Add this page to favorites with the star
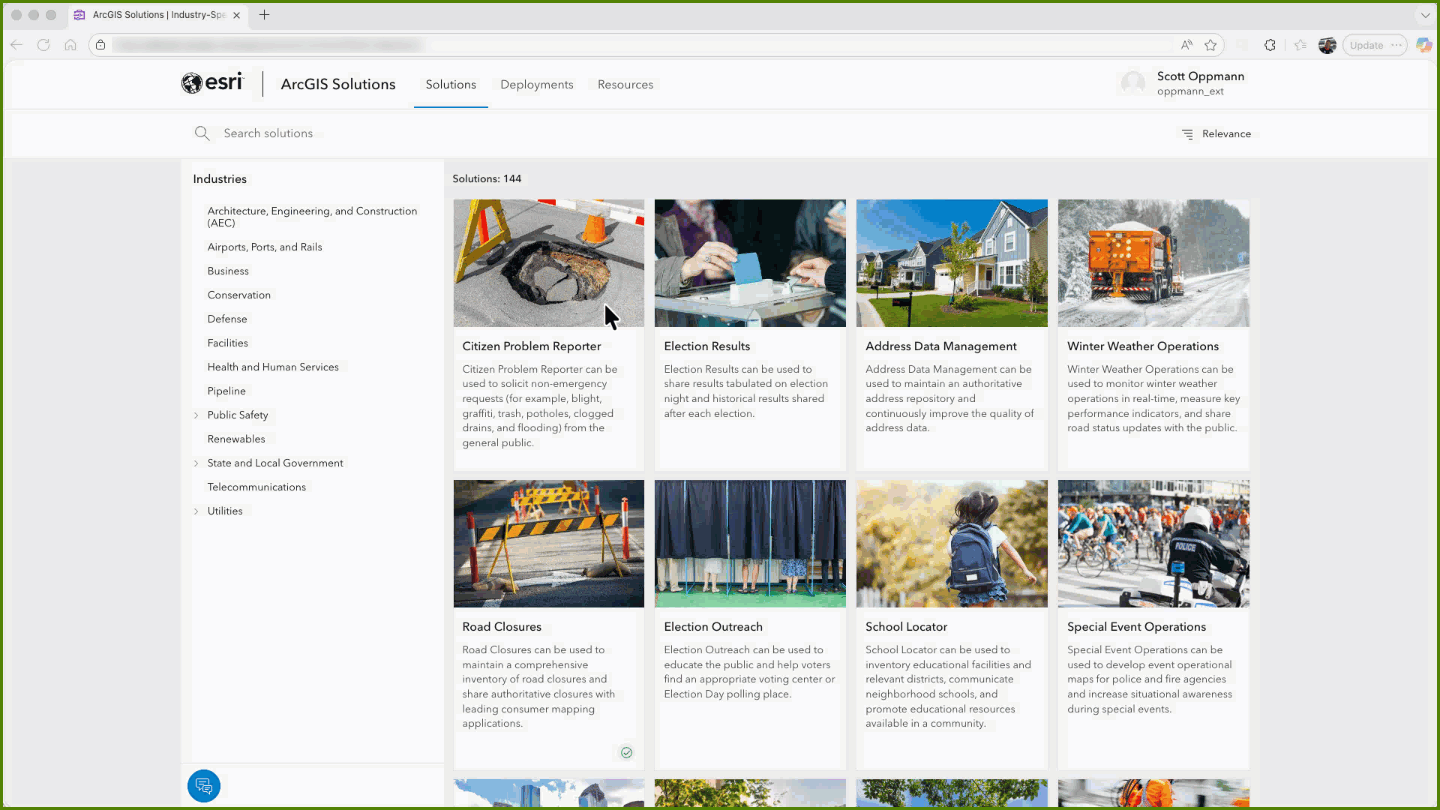1440x810 pixels. [1211, 45]
